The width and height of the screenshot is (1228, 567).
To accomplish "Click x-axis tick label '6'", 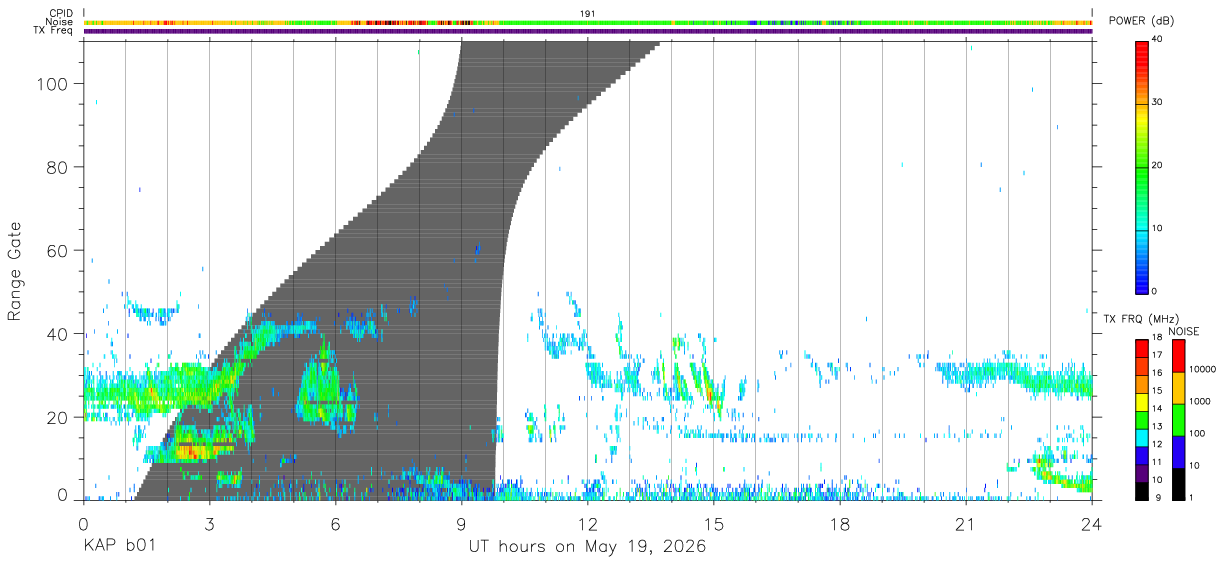I will pos(335,525).
